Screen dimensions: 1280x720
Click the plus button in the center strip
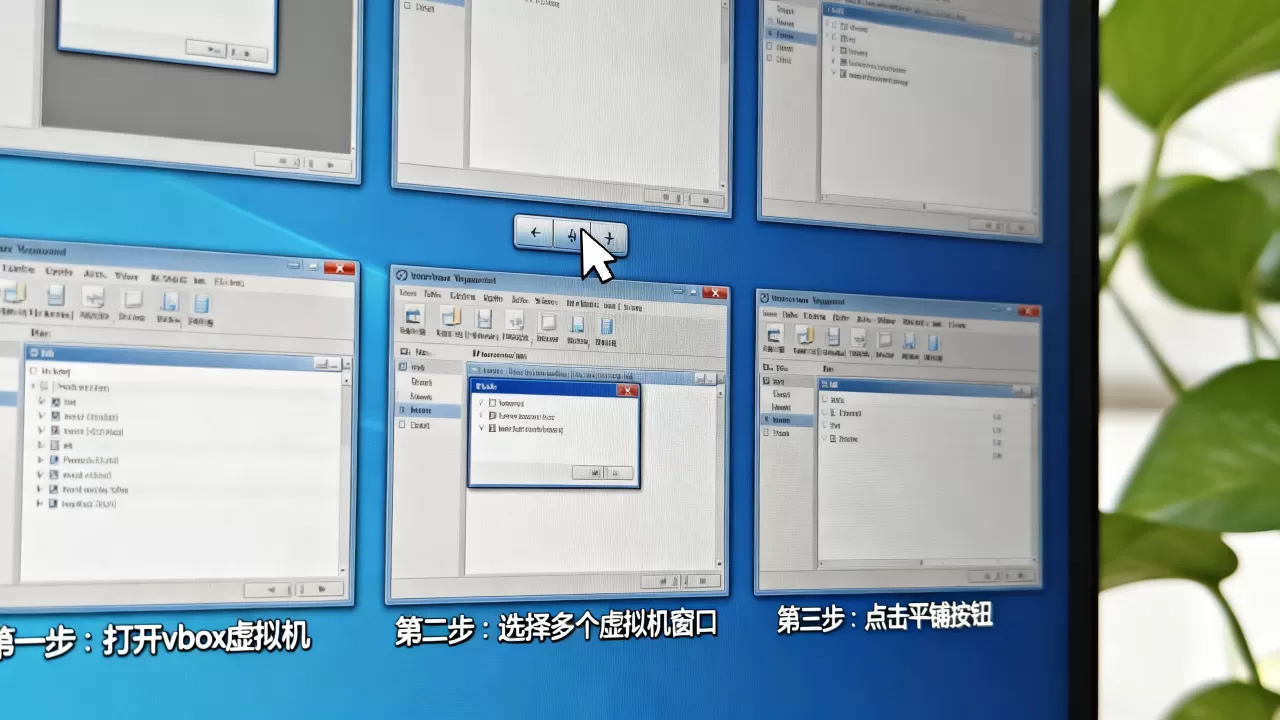pyautogui.click(x=609, y=238)
